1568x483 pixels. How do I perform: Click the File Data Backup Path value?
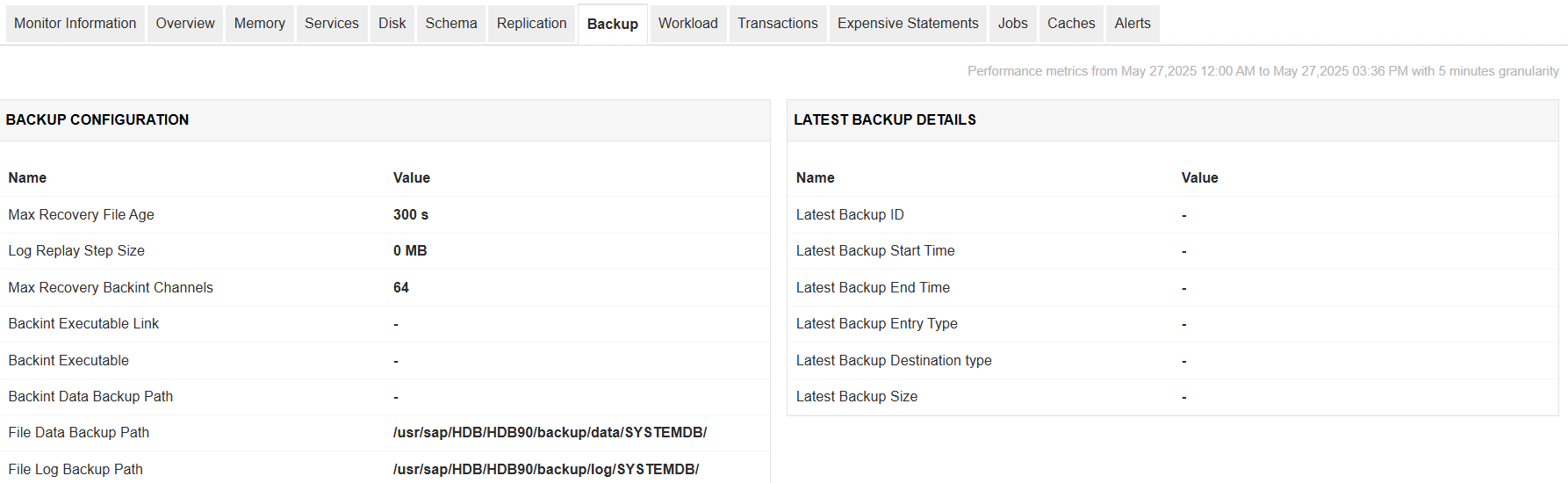click(550, 433)
